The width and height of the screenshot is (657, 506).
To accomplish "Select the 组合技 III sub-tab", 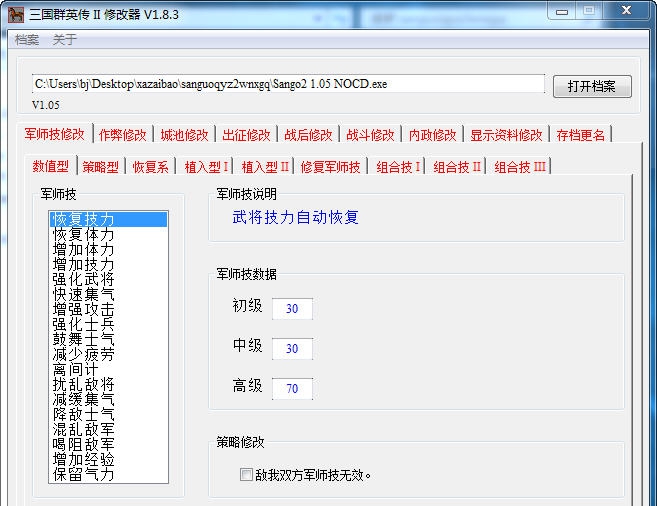I will point(520,167).
